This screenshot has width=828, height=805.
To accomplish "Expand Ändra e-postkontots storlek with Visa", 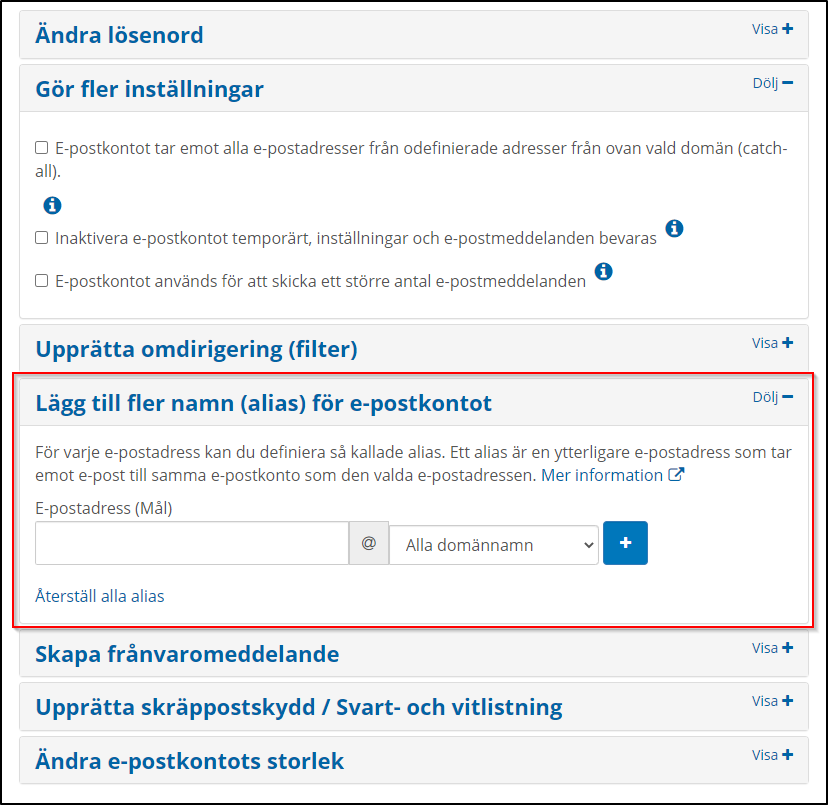I will coord(772,755).
